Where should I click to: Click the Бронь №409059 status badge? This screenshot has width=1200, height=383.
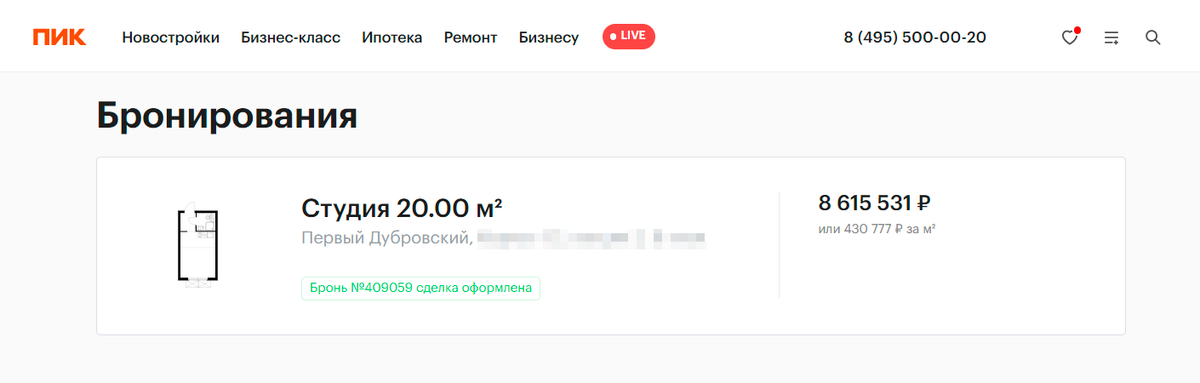(421, 288)
